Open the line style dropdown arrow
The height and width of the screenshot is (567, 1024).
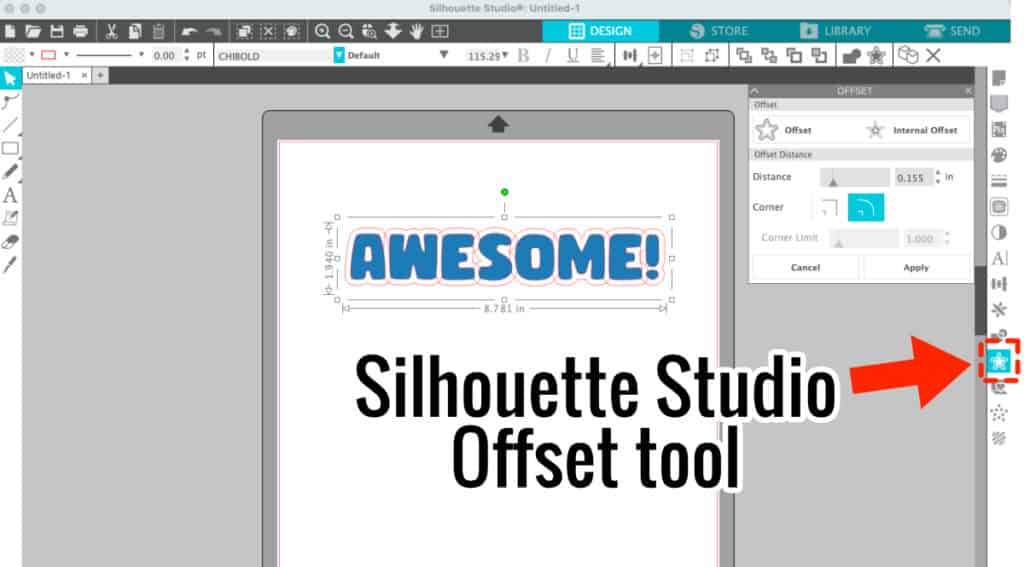click(141, 55)
